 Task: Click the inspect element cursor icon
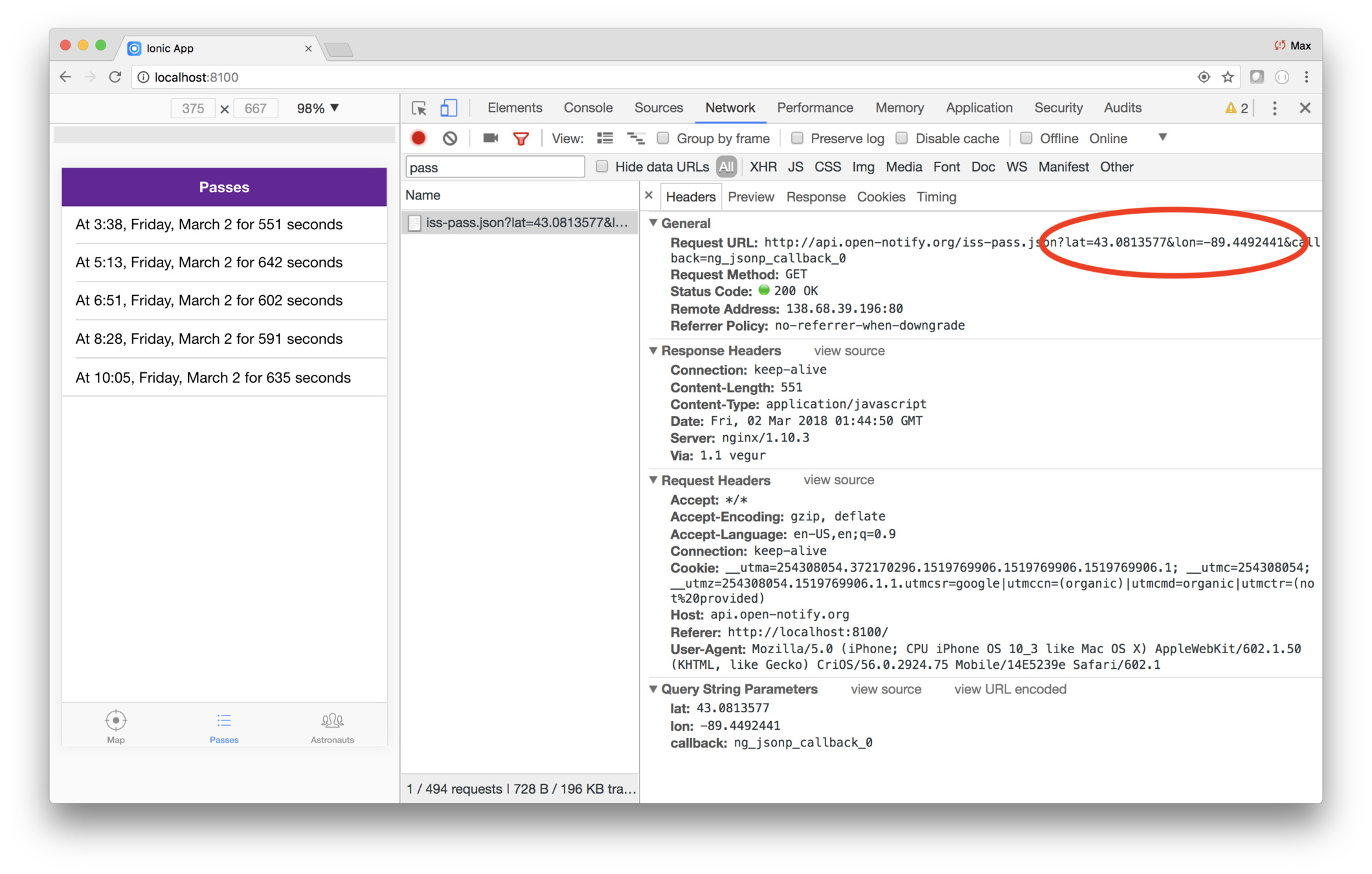[419, 108]
